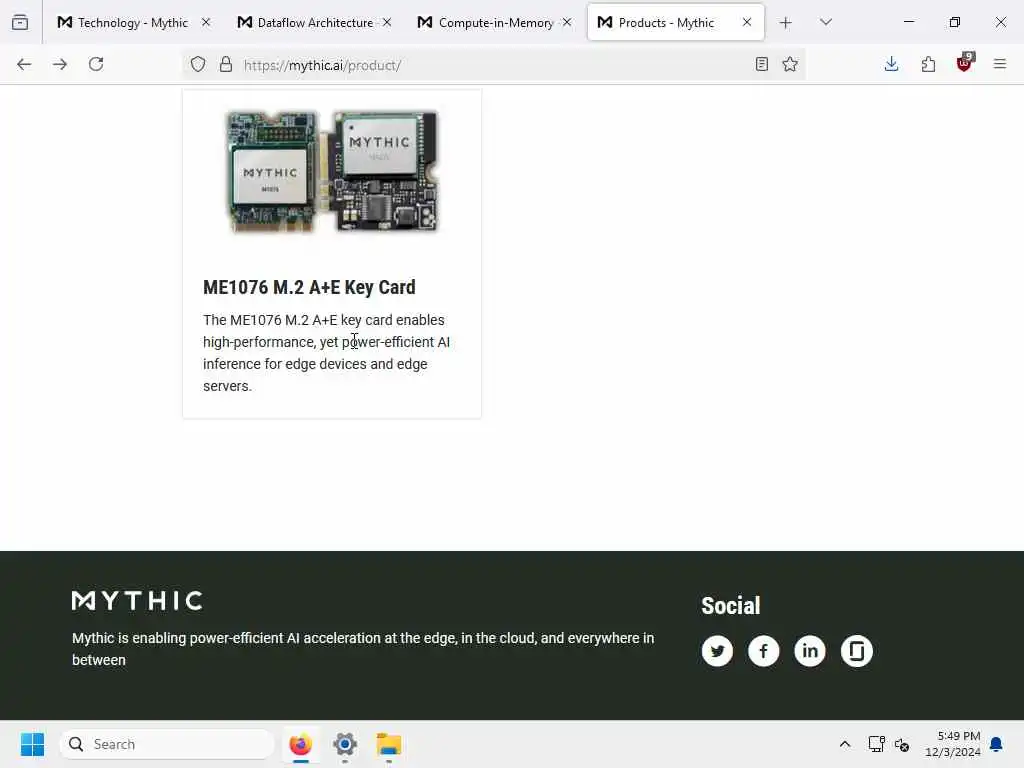Open uBlock Origin extension icon

point(965,63)
